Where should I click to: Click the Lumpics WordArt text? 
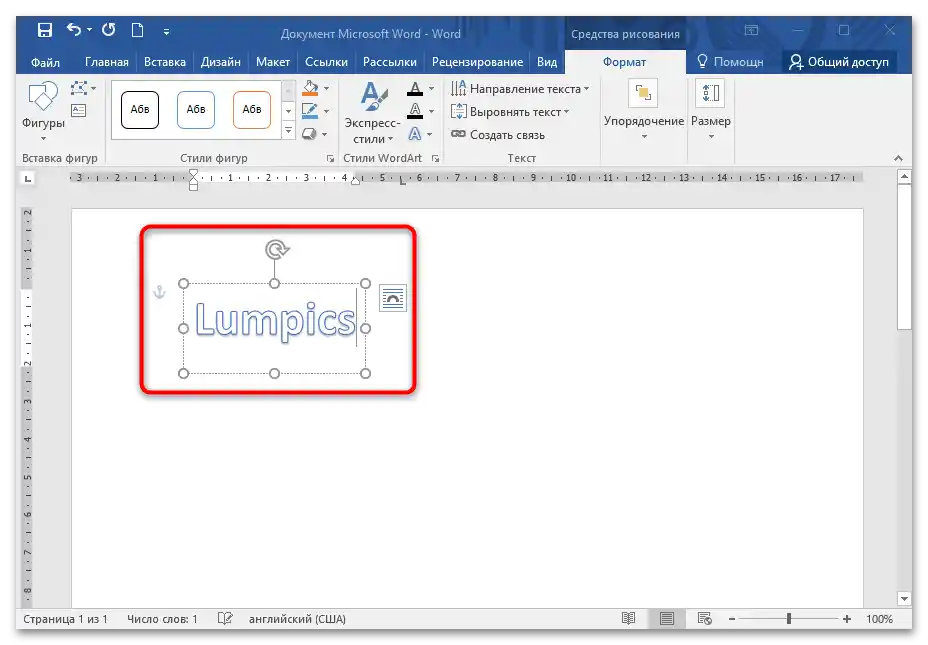point(275,320)
